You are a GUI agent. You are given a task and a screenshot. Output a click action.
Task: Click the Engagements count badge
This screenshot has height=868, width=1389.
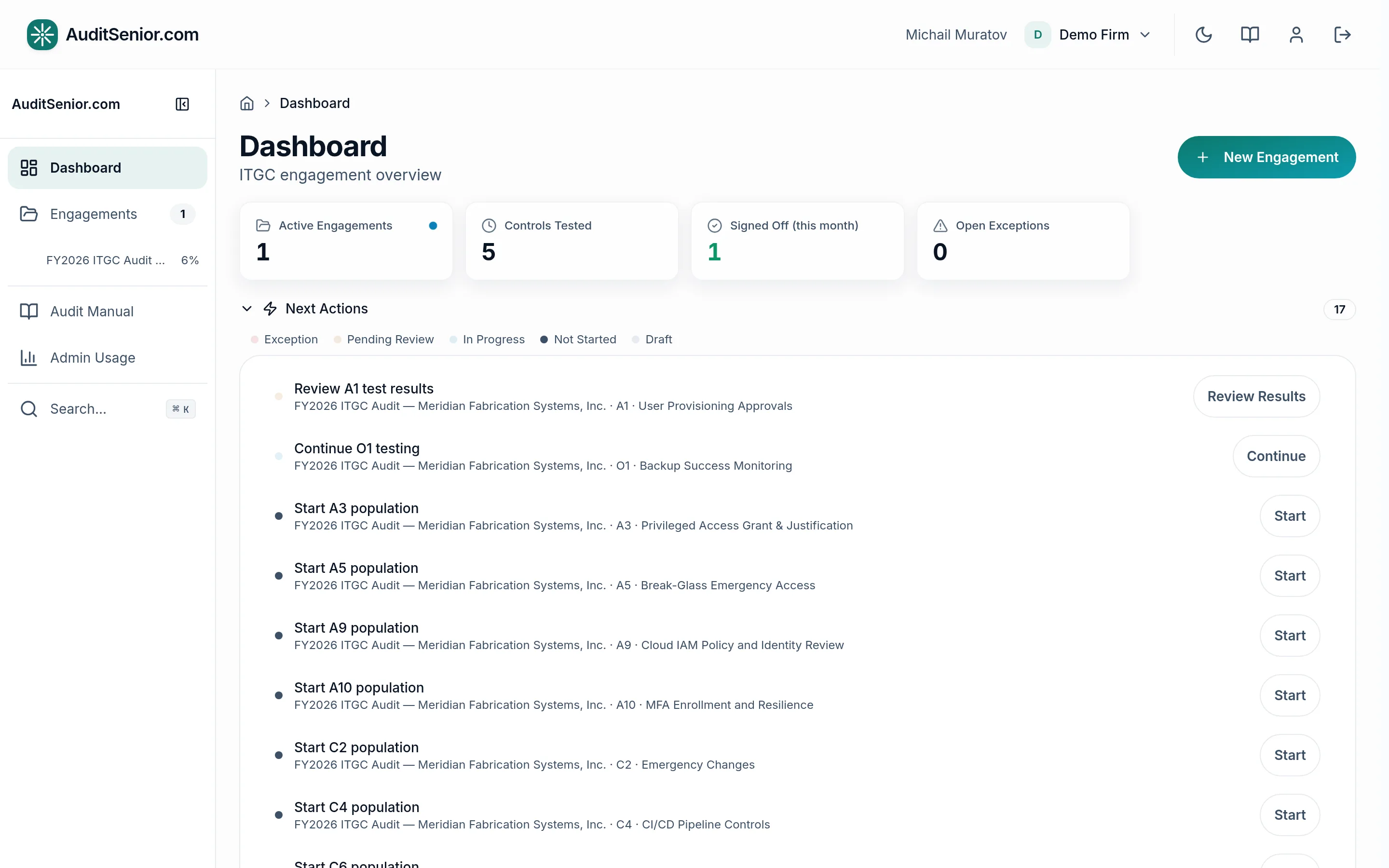[182, 214]
